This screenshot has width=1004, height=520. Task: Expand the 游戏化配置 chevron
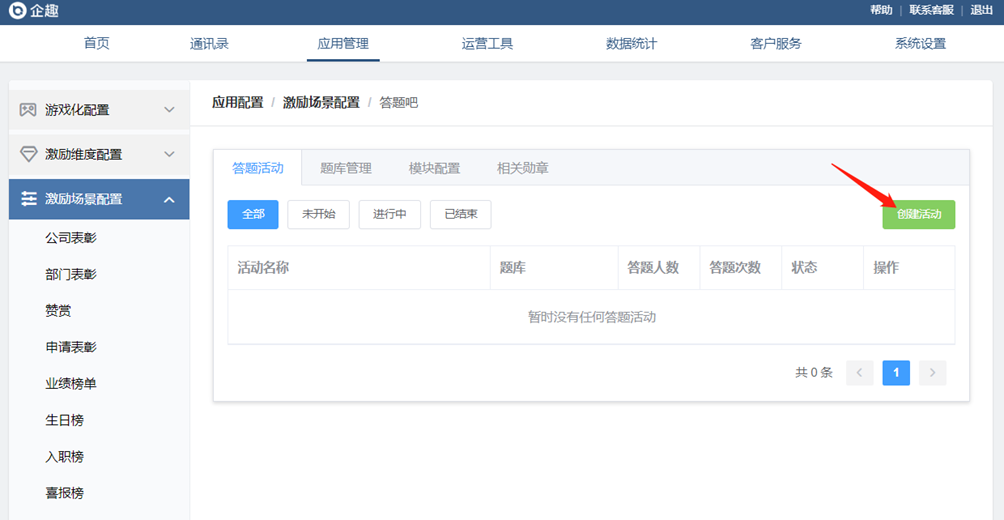[x=169, y=110]
